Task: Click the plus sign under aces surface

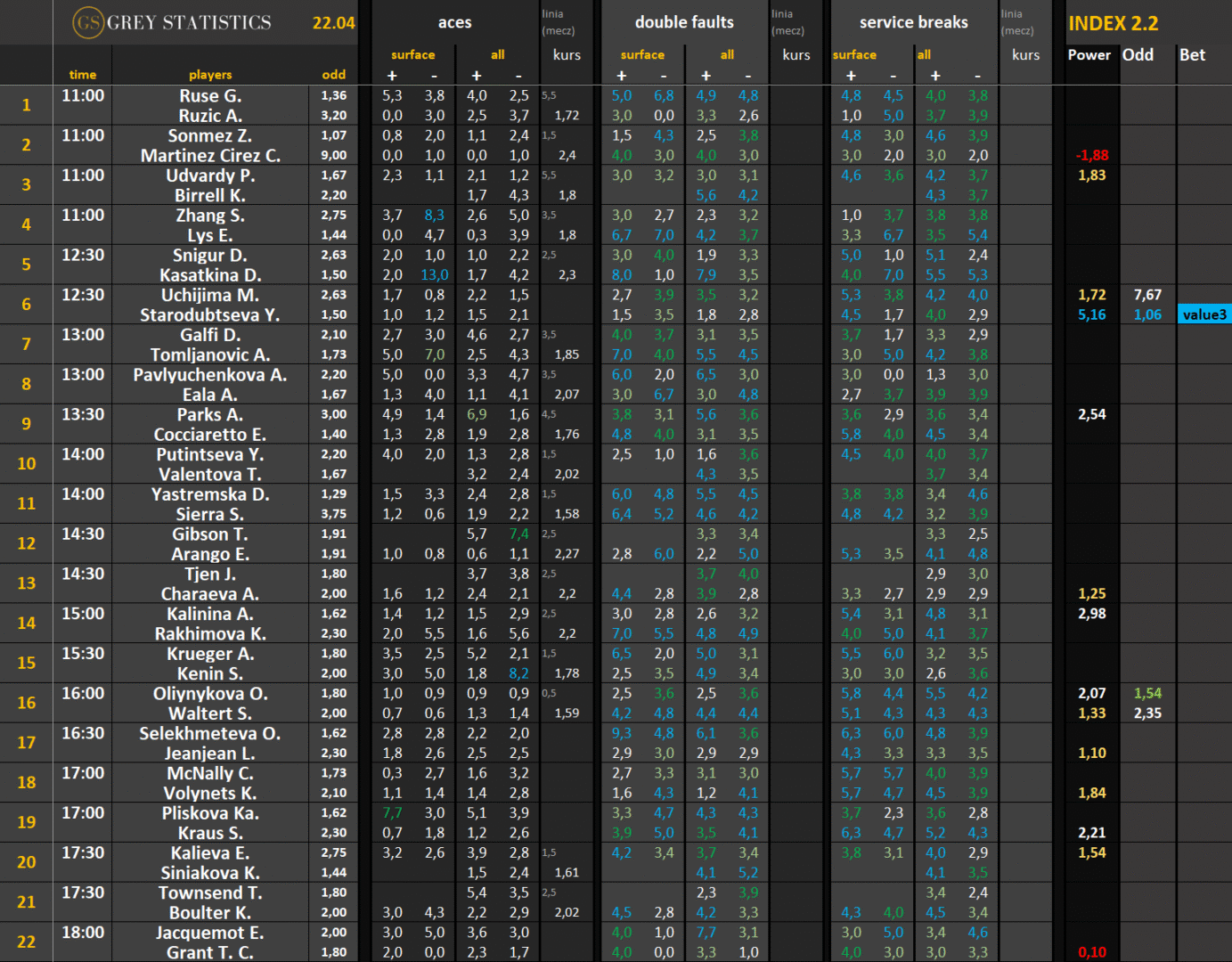Action: coord(392,76)
